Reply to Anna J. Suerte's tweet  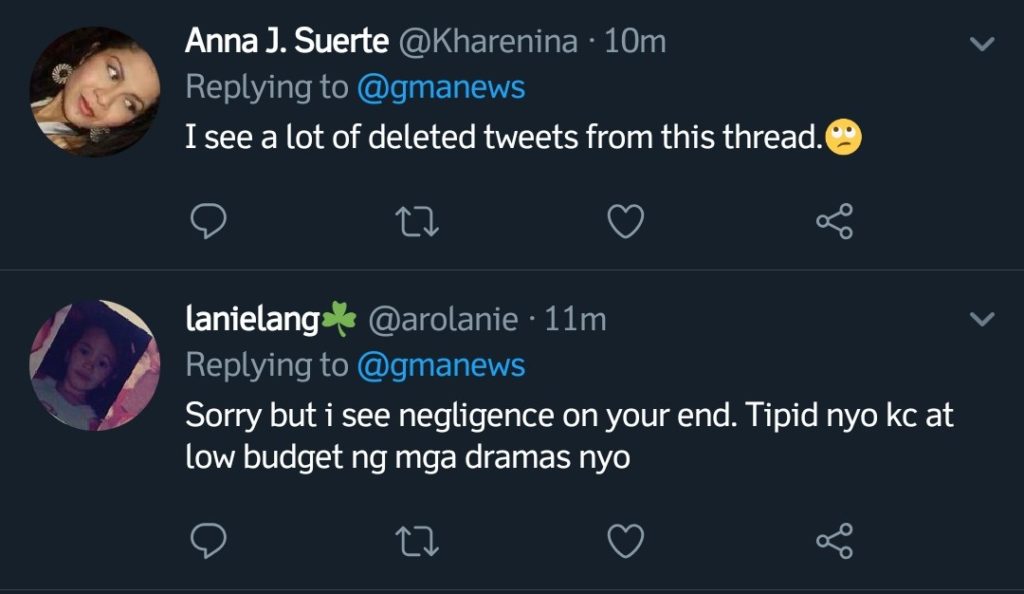(x=207, y=221)
